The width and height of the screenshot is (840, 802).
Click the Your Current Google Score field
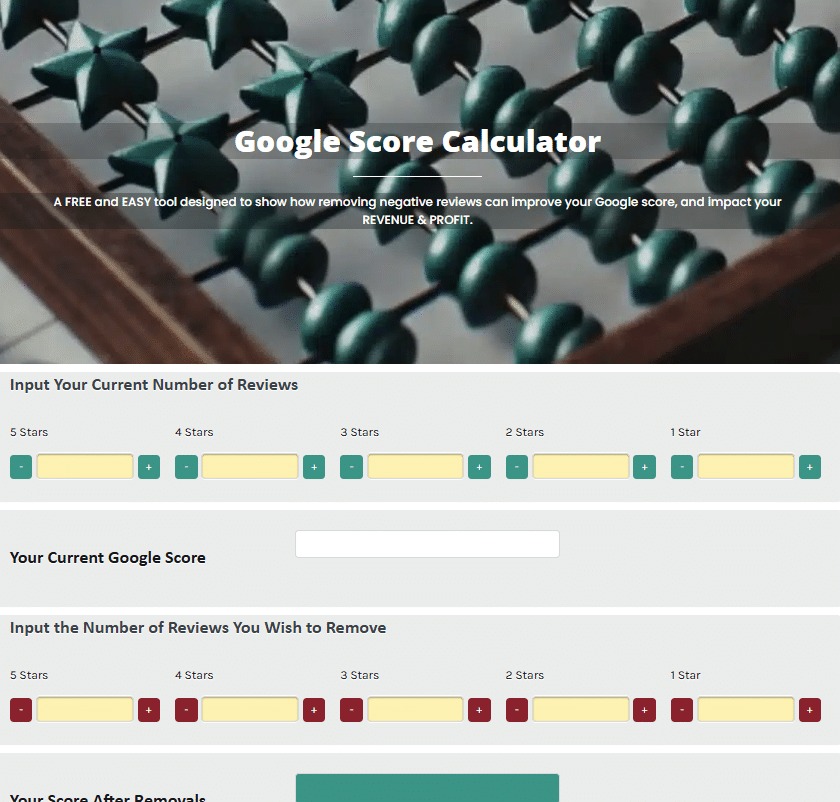[427, 544]
